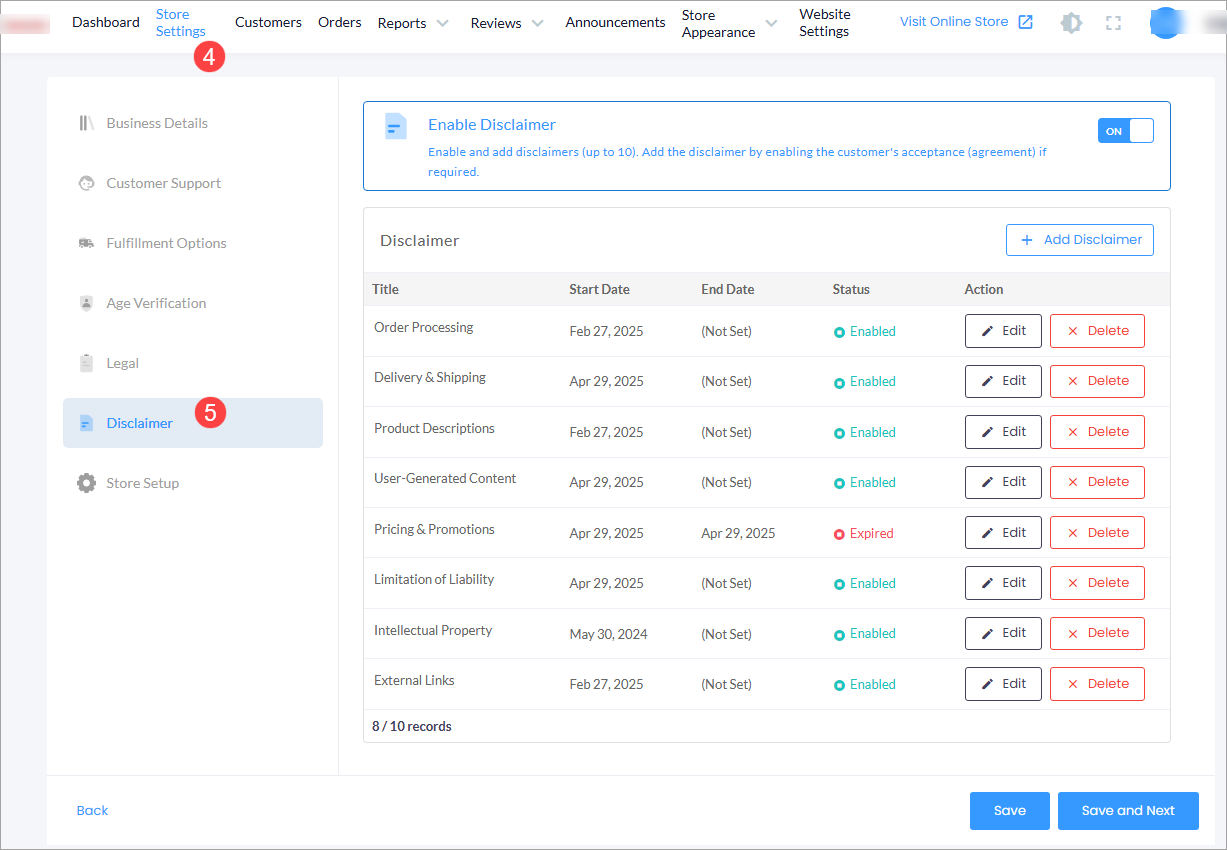This screenshot has width=1227, height=850.
Task: Edit the Product Descriptions disclaimer
Action: (1003, 432)
